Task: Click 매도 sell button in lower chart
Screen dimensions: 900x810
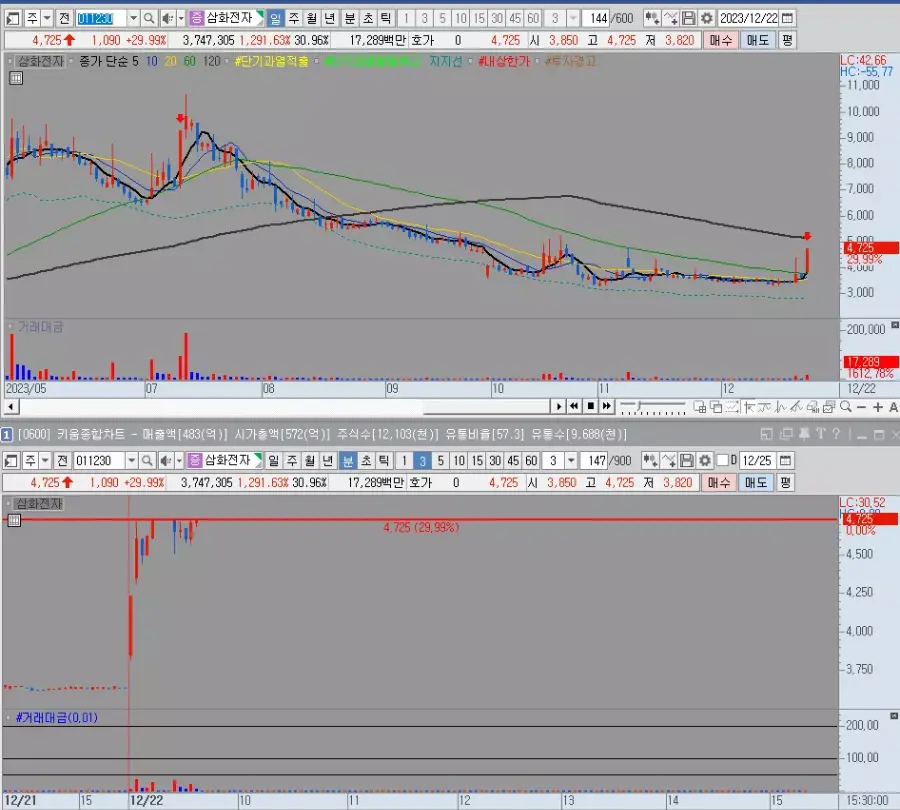Action: [755, 483]
